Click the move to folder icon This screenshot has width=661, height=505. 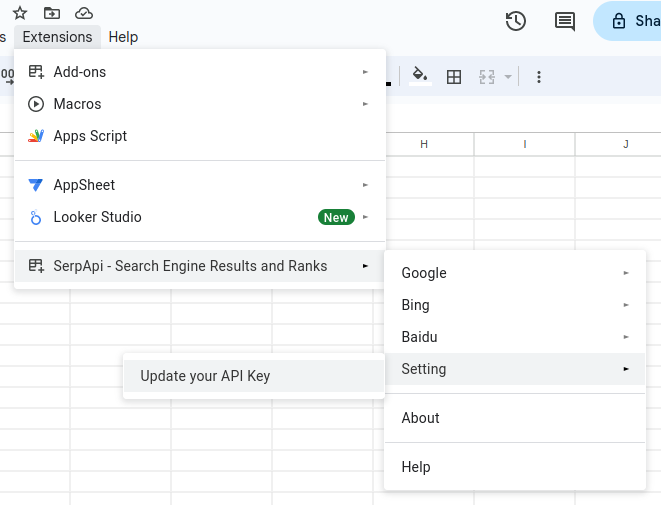pos(52,13)
